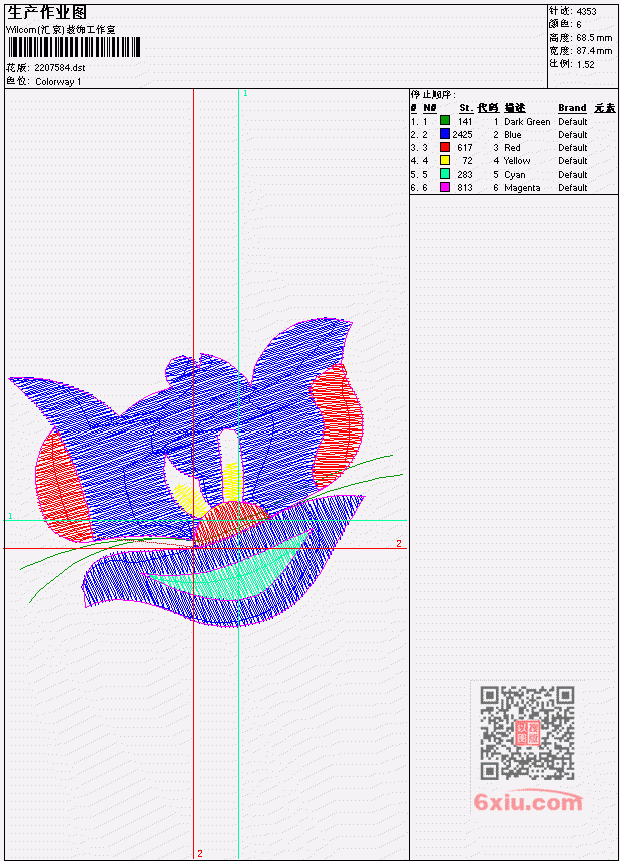The image size is (620, 861).
Task: Click the Red thread color swatch
Action: coord(445,147)
